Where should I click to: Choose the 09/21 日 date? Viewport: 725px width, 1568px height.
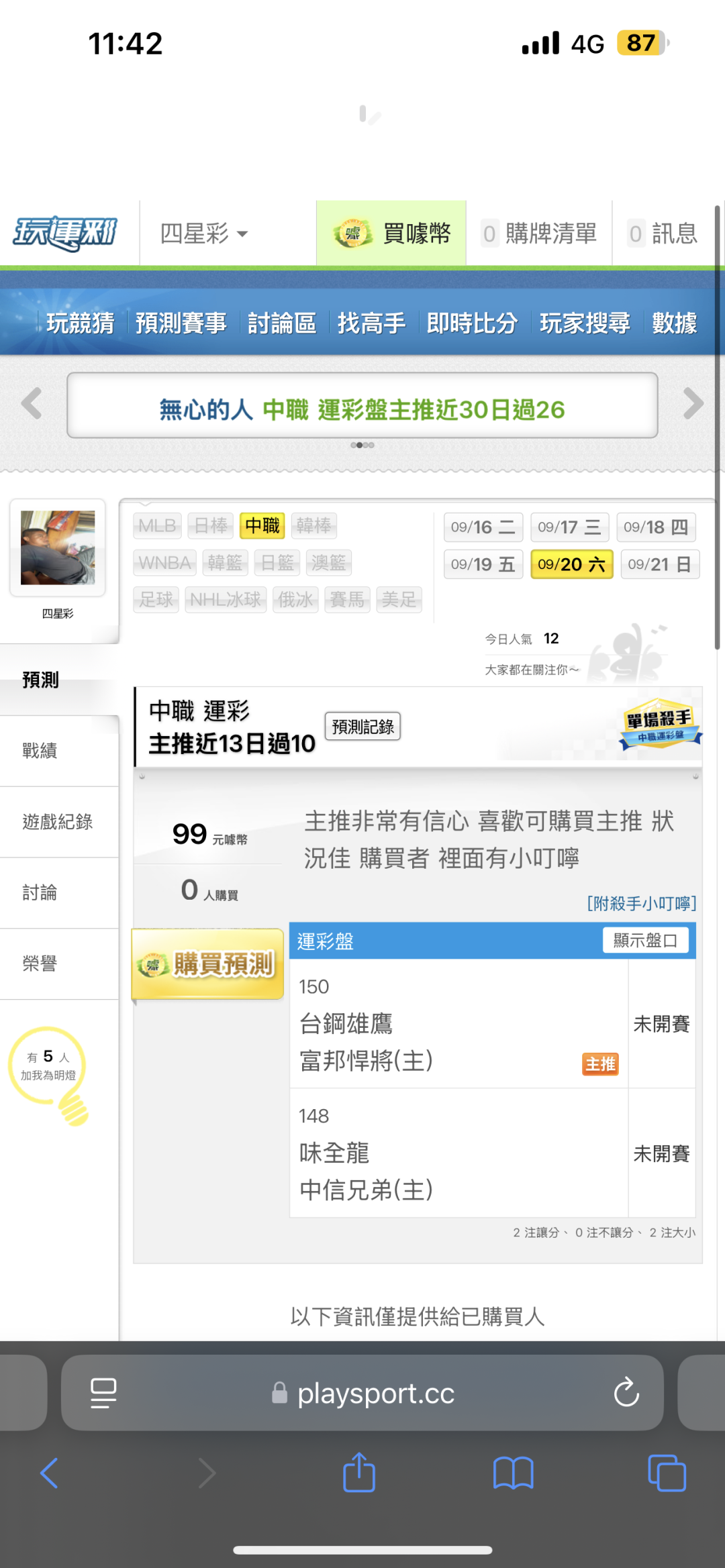(x=660, y=564)
